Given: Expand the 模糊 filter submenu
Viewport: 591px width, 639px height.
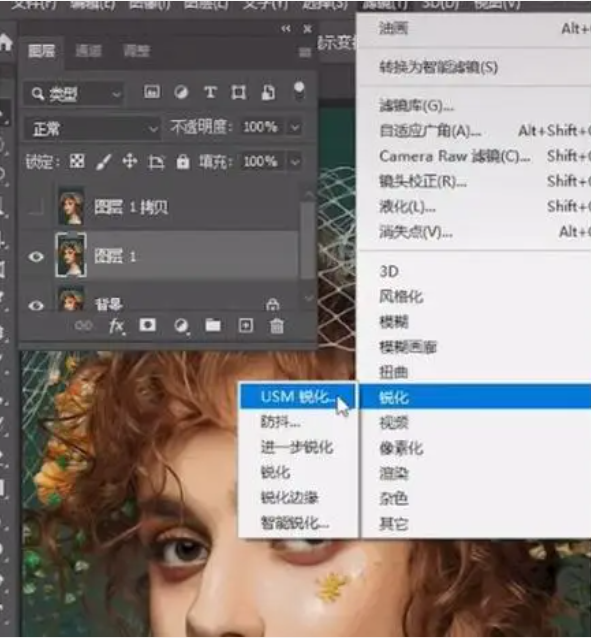Looking at the screenshot, I should tap(476, 322).
